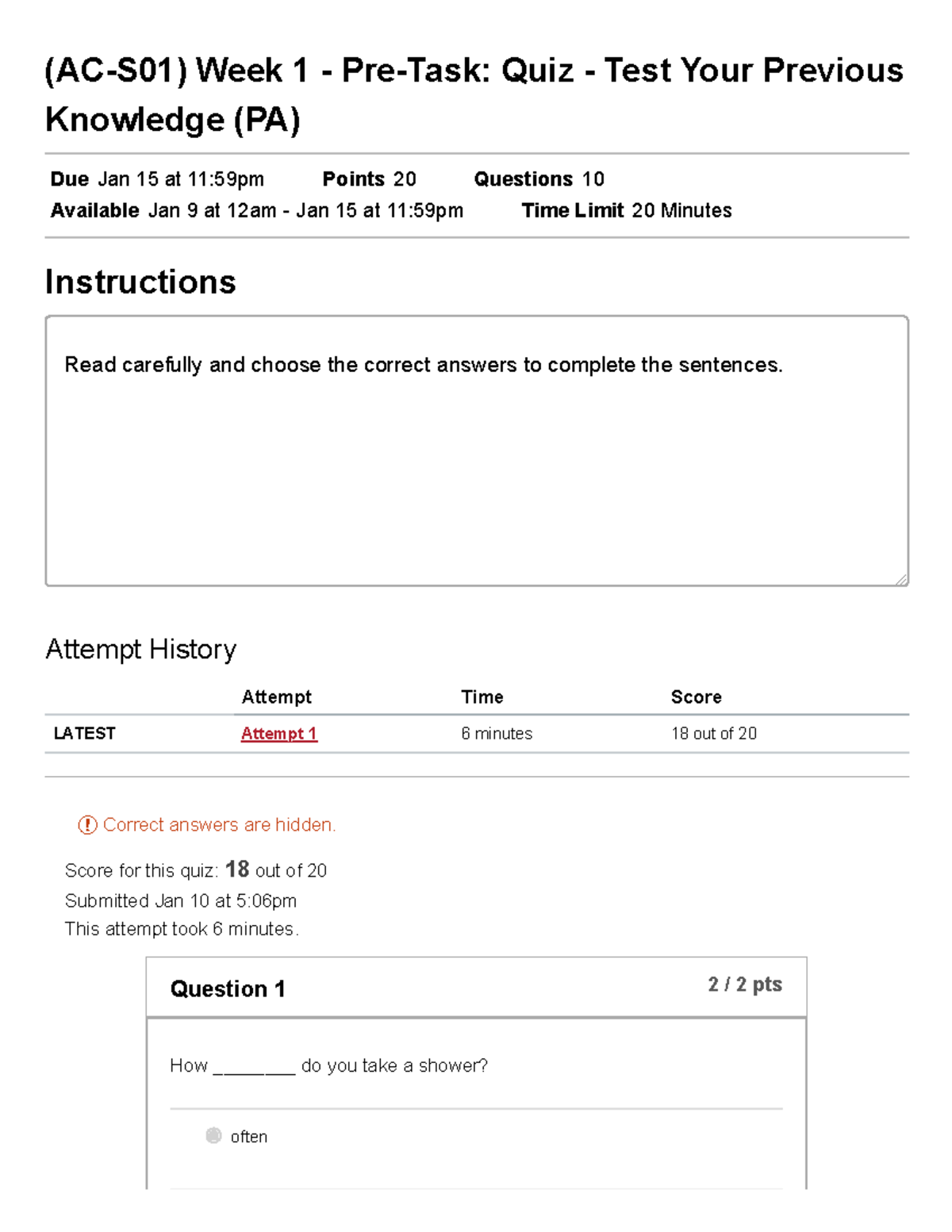Click the 'Time' column header

coord(483,697)
